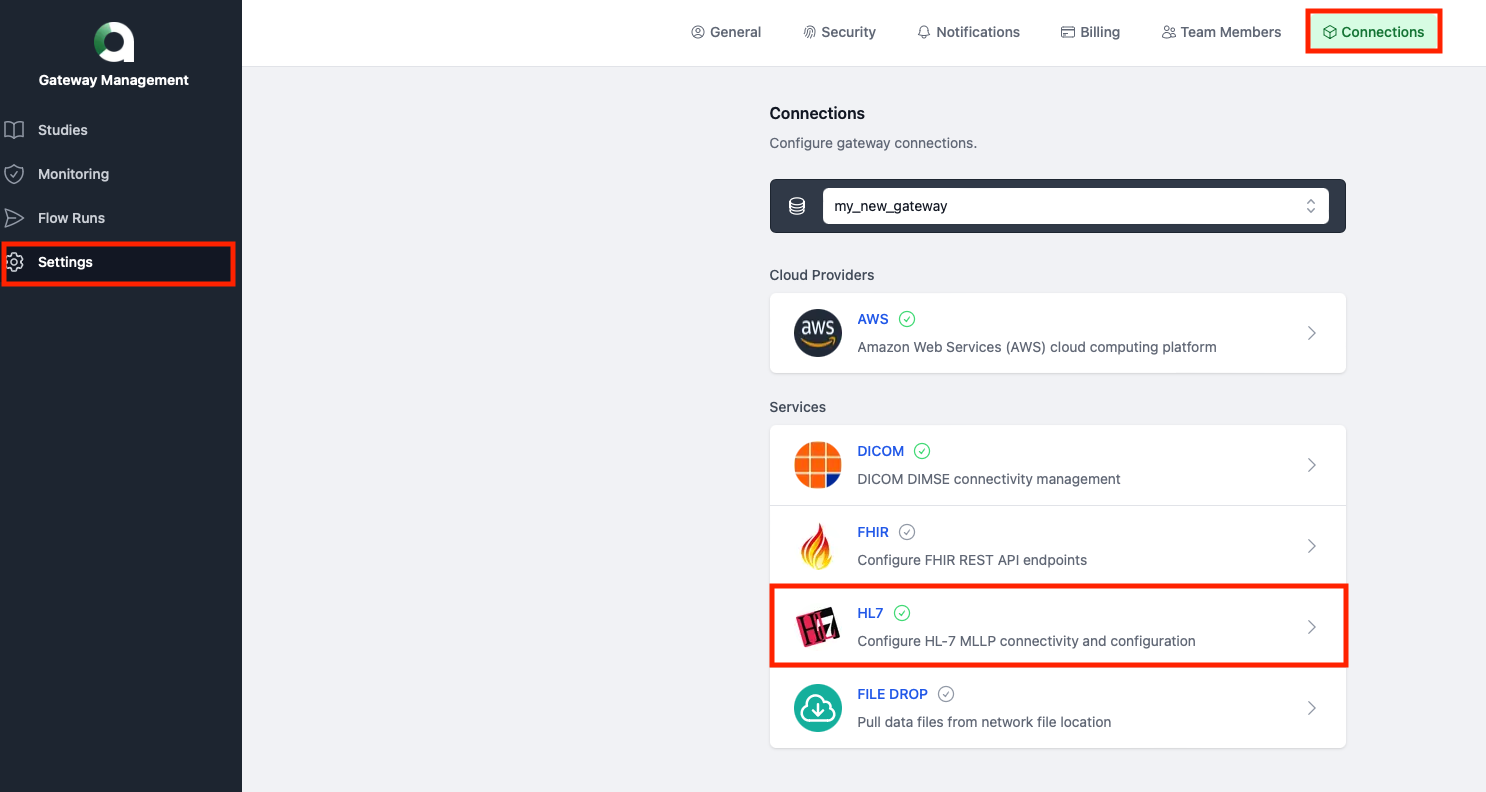This screenshot has height=792, width=1486.
Task: Click the Notifications bell icon
Action: pyautogui.click(x=924, y=32)
